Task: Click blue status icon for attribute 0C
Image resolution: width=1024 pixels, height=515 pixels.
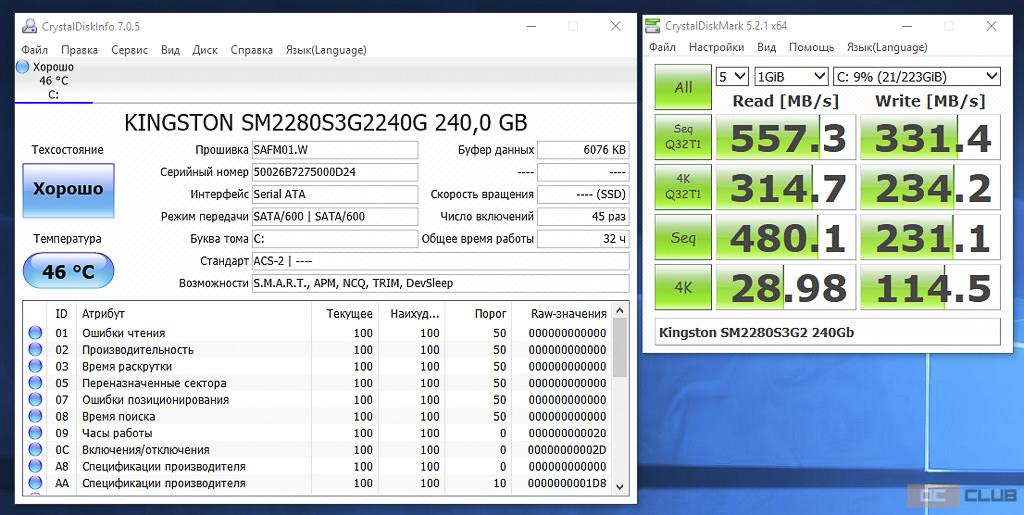Action: coord(35,450)
